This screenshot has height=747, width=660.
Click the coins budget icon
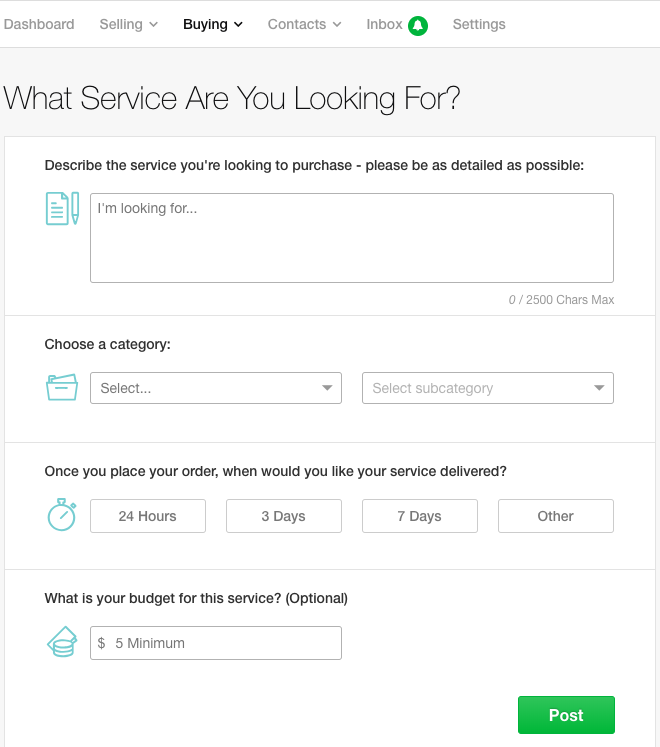tap(62, 642)
